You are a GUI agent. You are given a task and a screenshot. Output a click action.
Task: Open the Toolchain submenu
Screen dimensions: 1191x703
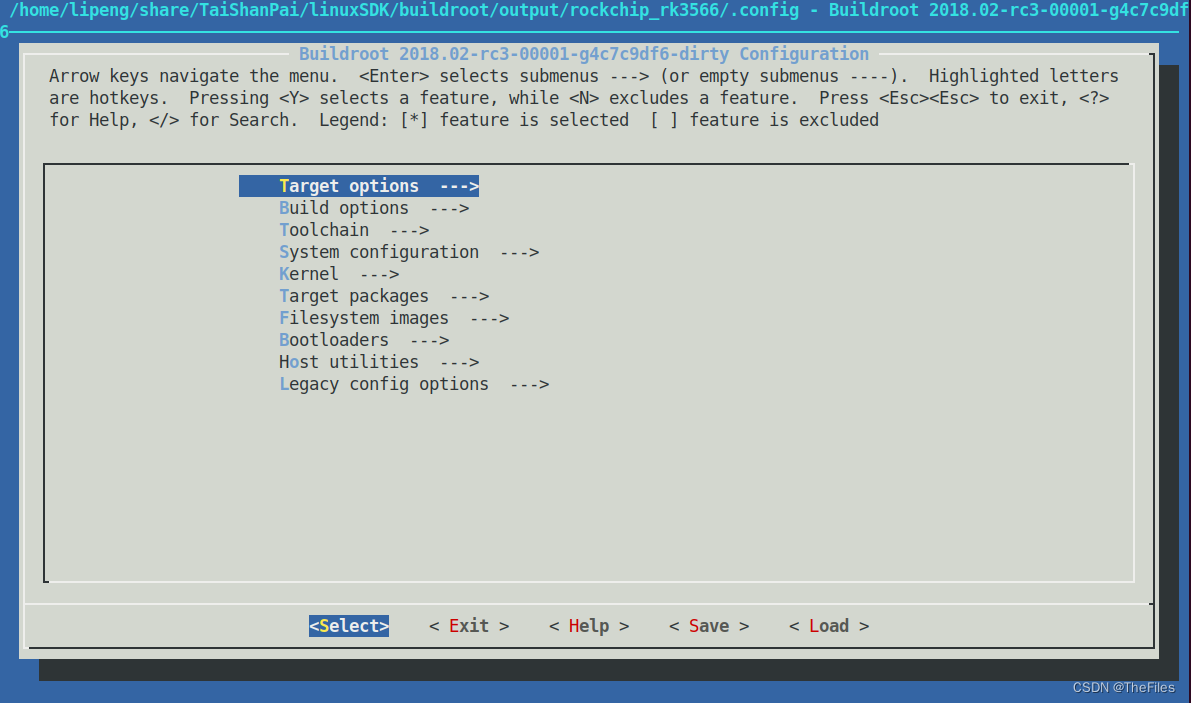click(x=354, y=230)
